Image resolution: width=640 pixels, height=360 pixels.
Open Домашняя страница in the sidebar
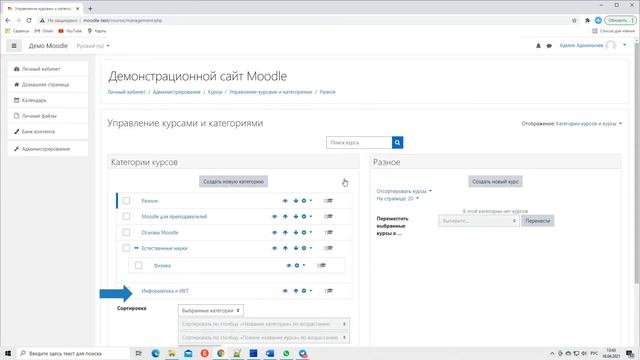pyautogui.click(x=48, y=84)
